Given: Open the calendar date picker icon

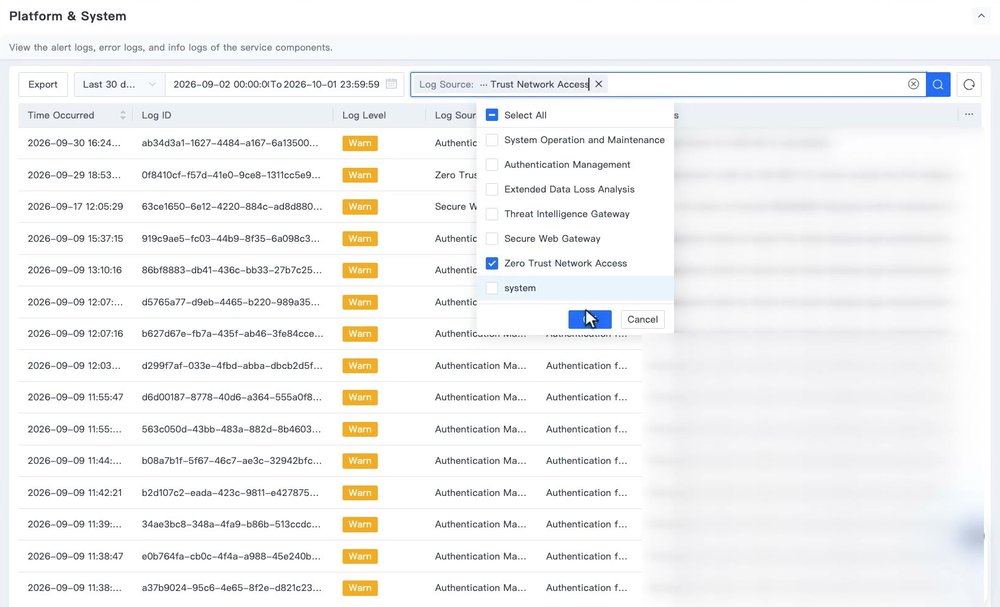Looking at the screenshot, I should point(392,84).
